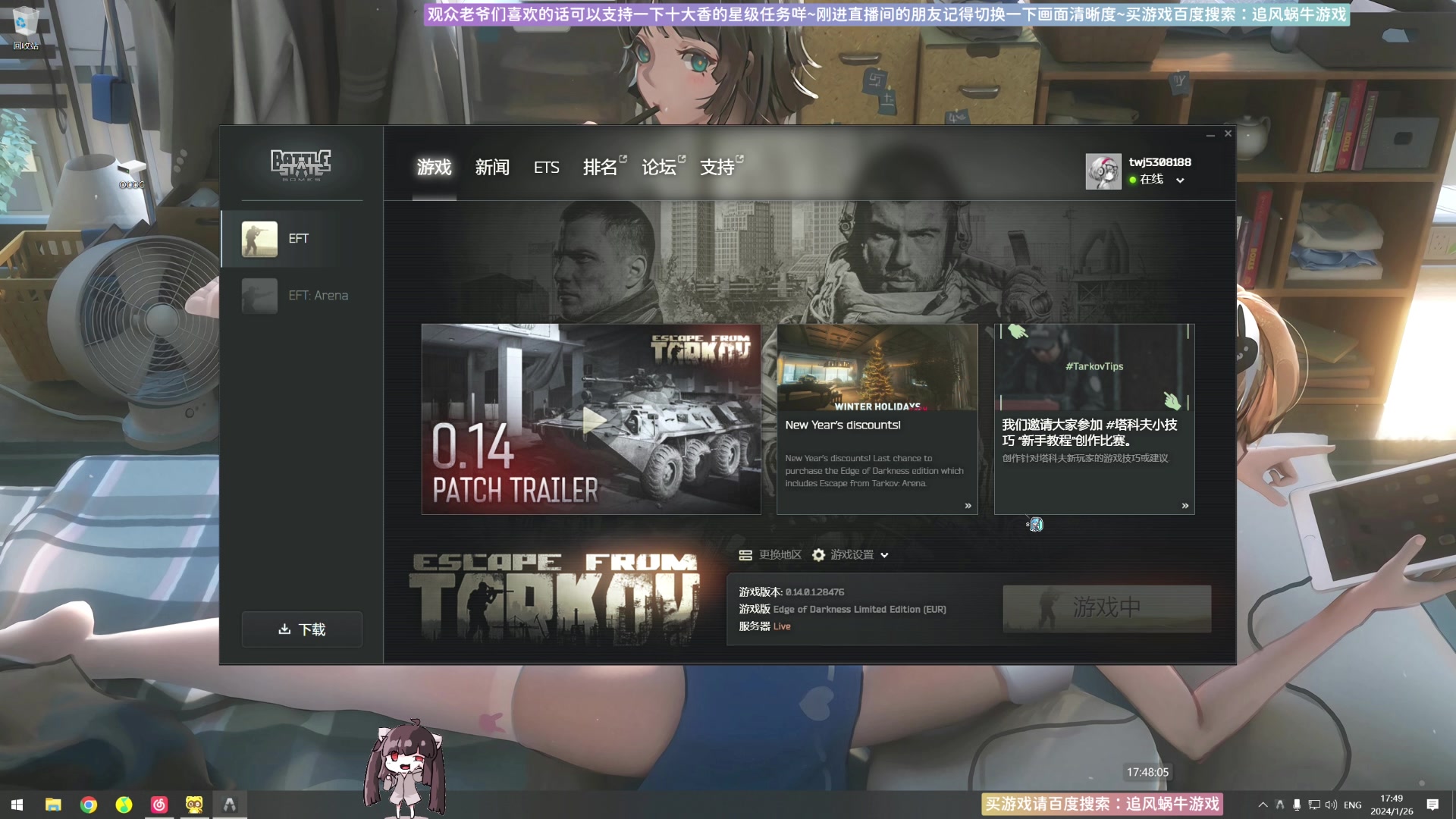Open File Explorer from the taskbar
1456x819 pixels.
[53, 805]
